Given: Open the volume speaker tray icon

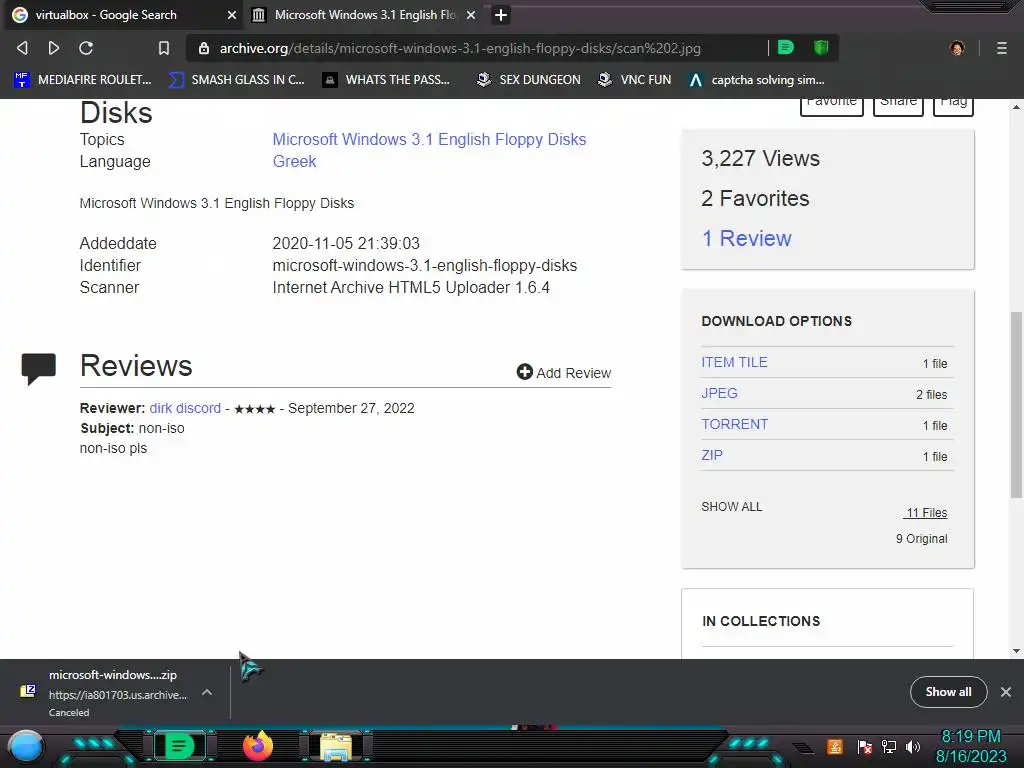Looking at the screenshot, I should click(x=913, y=746).
